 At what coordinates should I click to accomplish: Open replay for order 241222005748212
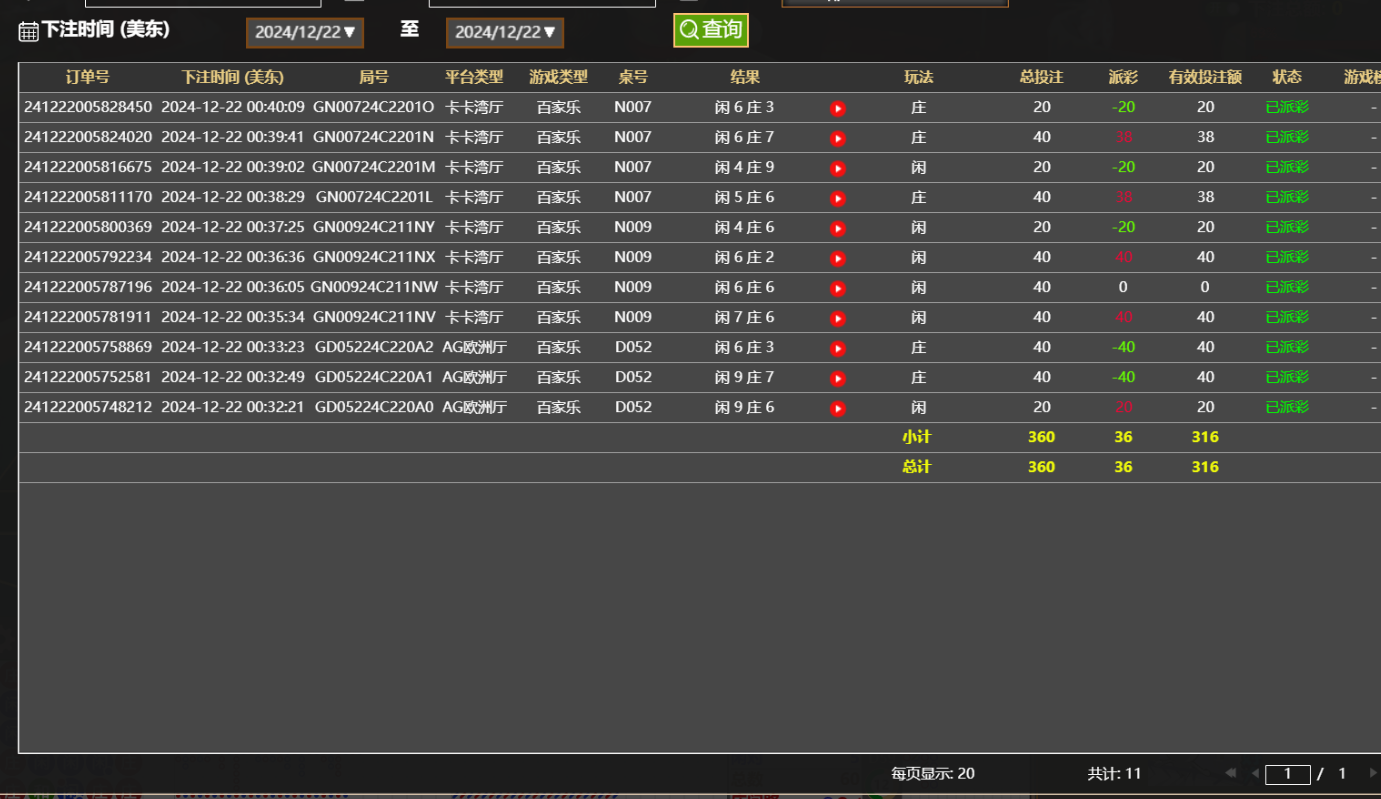(x=838, y=408)
